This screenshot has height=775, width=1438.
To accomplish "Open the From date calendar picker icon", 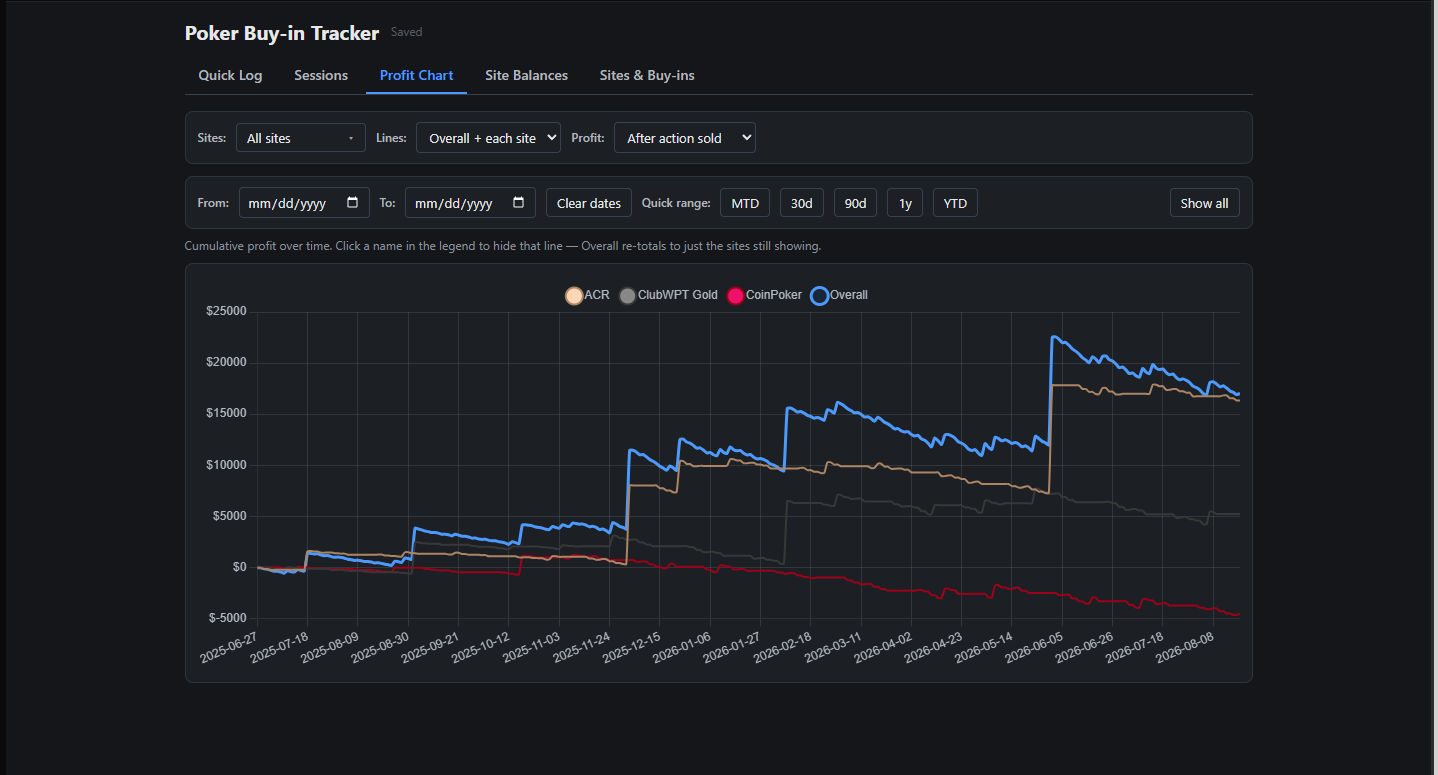I will [352, 203].
